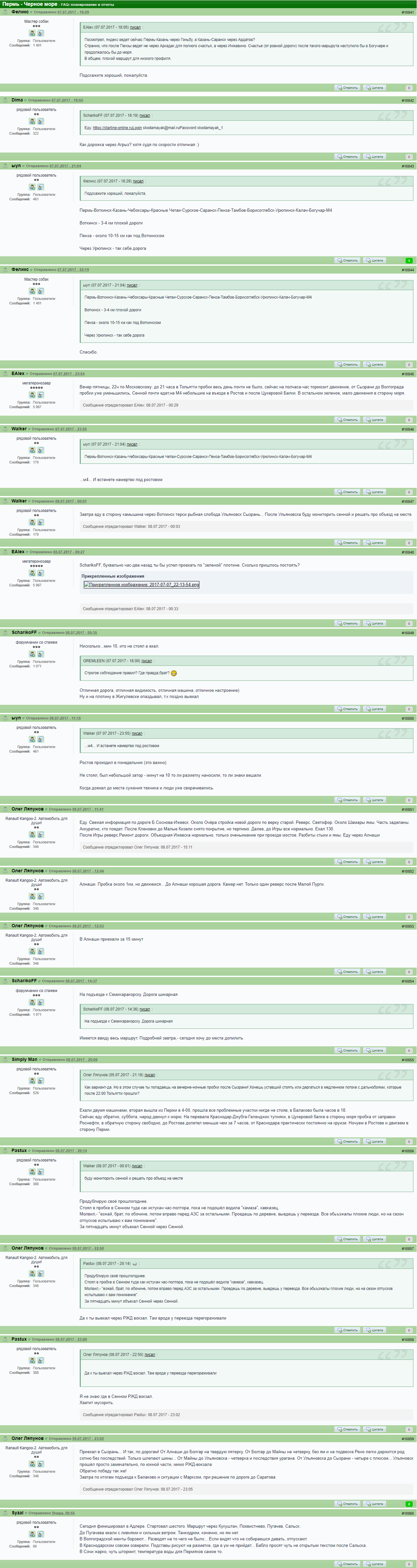
Task: Click green rating counter on post #10843
Action: pyautogui.click(x=409, y=261)
